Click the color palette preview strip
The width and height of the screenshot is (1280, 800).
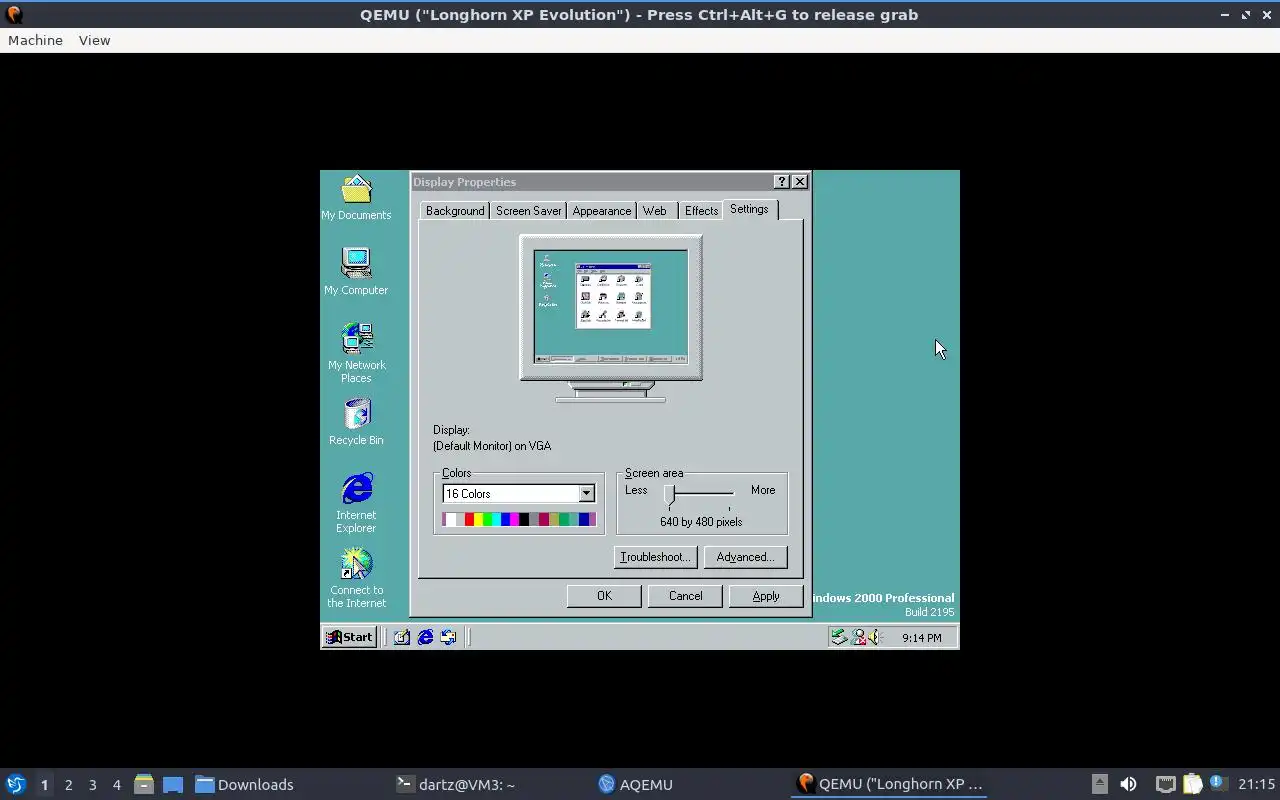[x=519, y=519]
